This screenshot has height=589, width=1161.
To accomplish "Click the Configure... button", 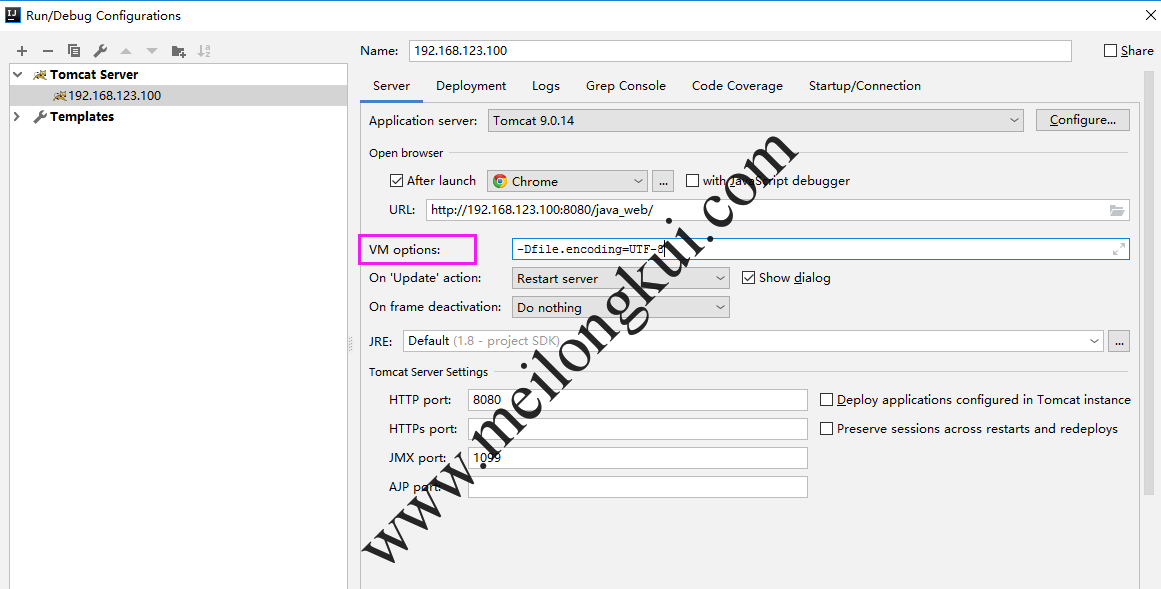I will (1083, 120).
